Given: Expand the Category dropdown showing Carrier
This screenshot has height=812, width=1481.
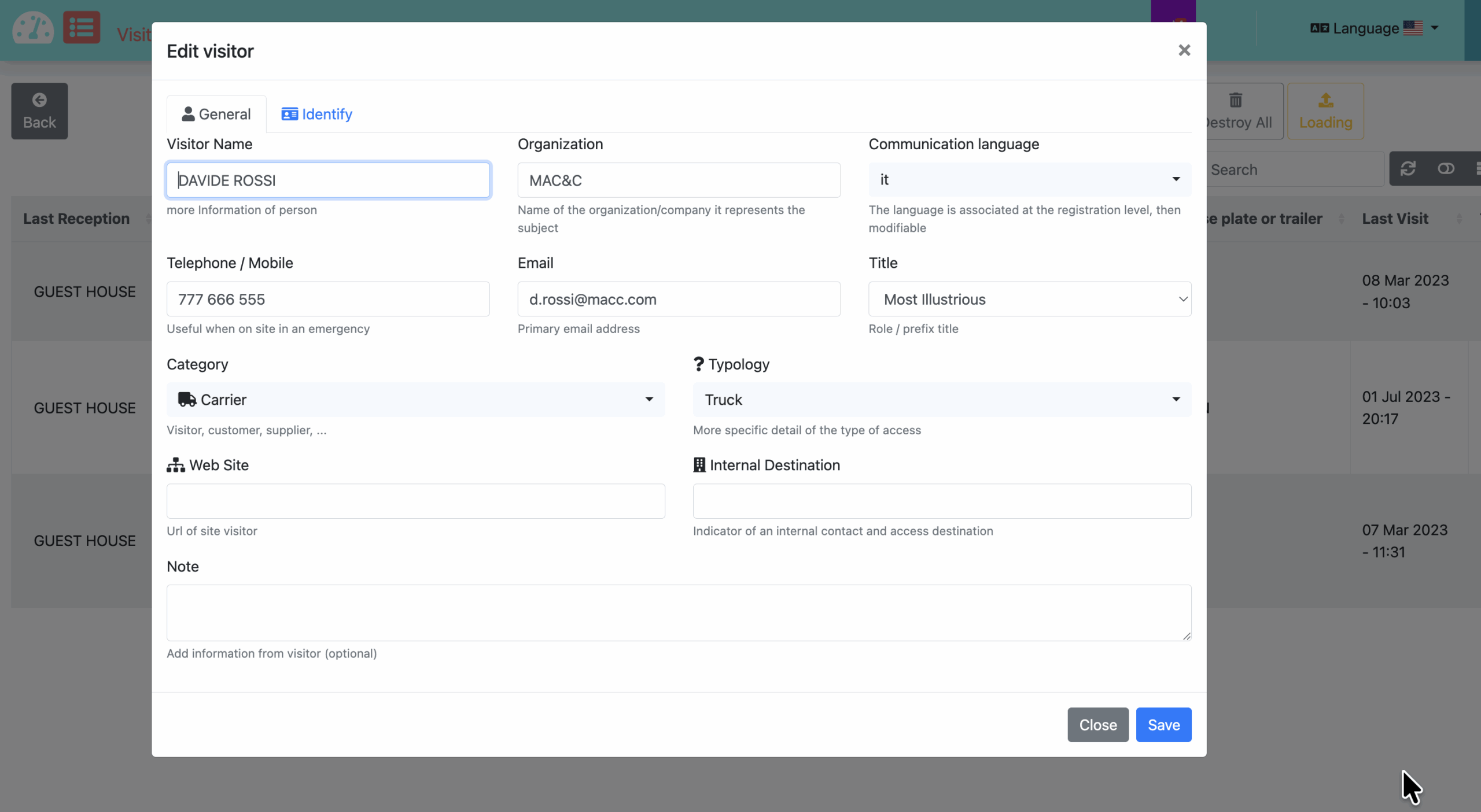Looking at the screenshot, I should [x=415, y=400].
